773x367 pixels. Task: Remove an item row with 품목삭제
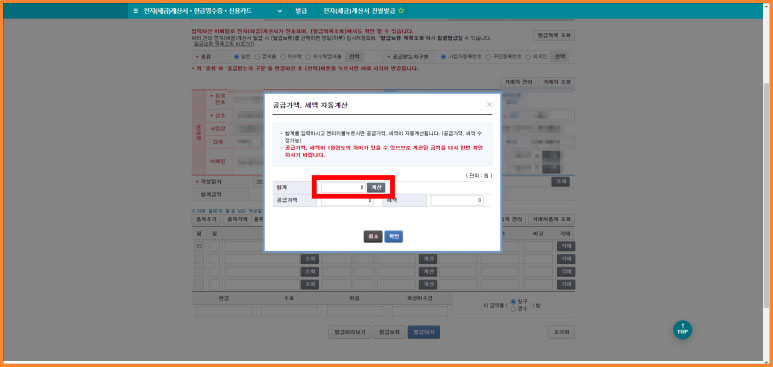point(237,220)
